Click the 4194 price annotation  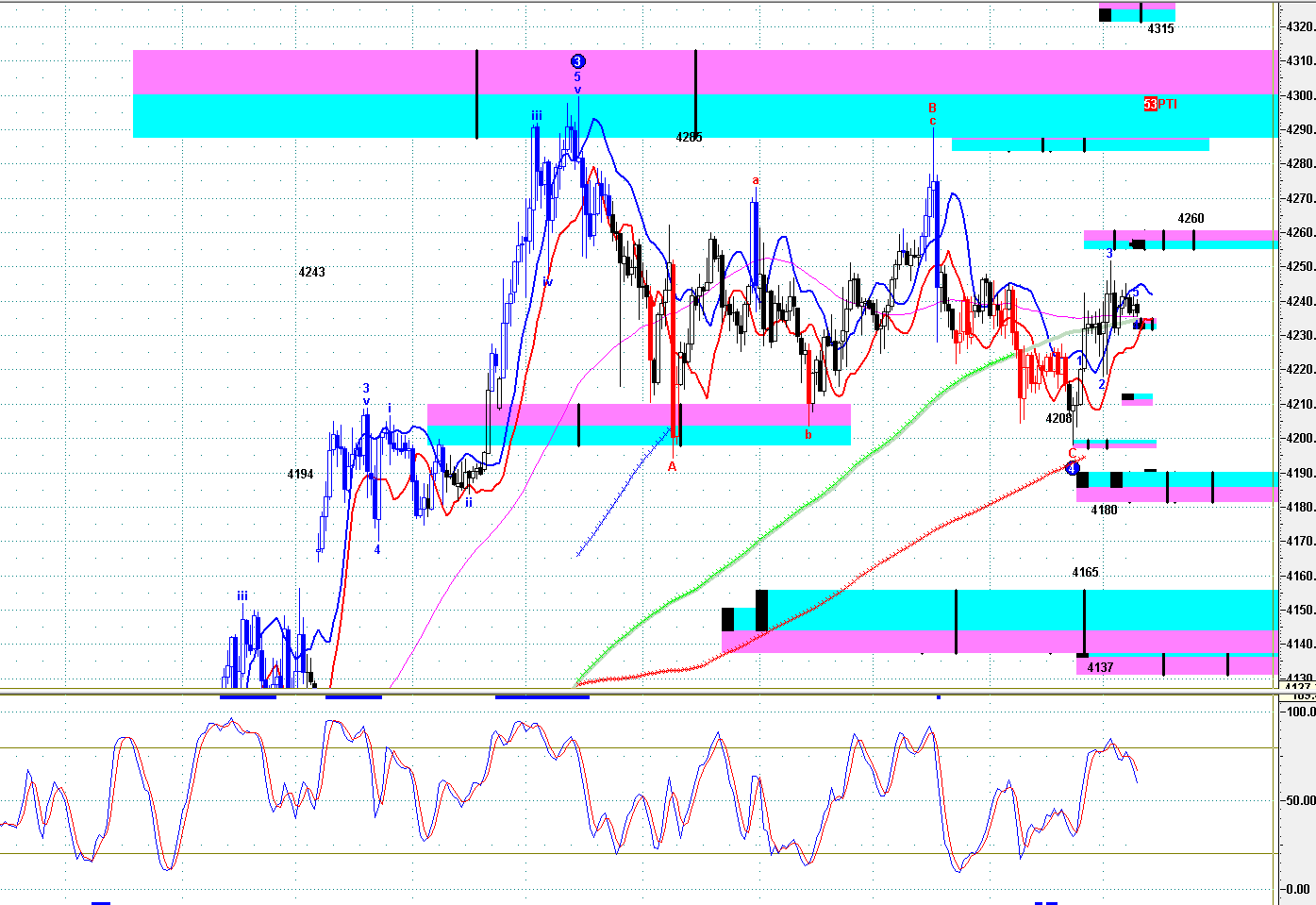pyautogui.click(x=300, y=475)
